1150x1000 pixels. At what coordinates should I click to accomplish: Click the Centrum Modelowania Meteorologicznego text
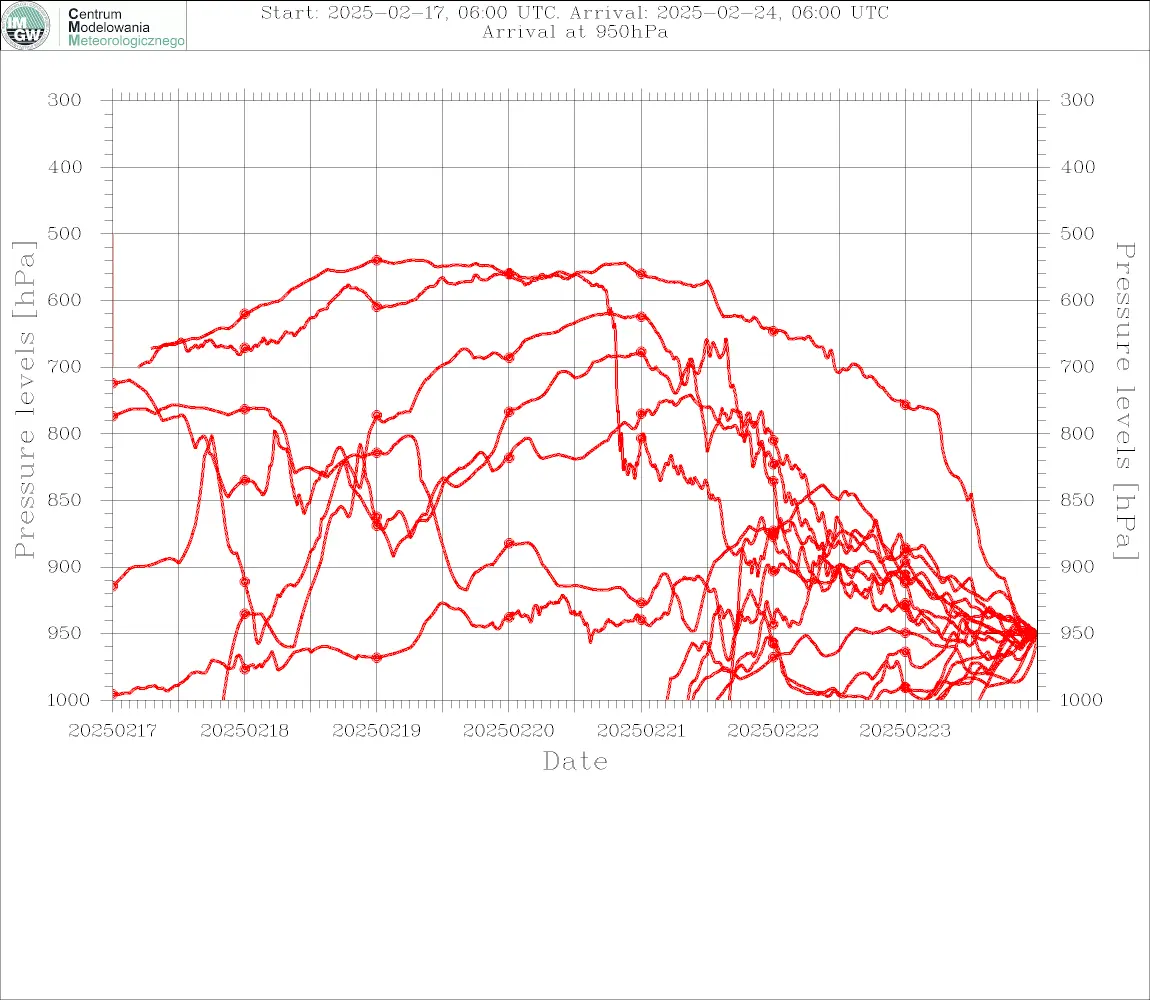125,27
